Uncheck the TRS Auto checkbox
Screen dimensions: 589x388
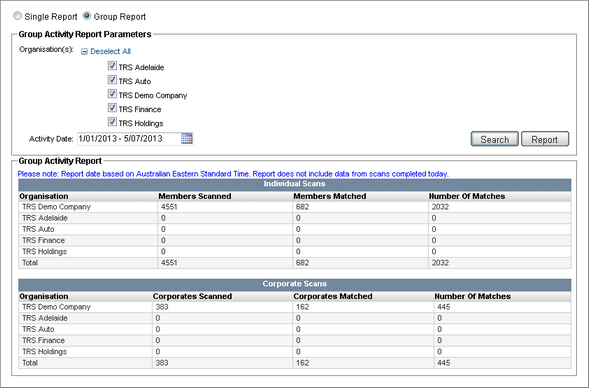point(112,80)
